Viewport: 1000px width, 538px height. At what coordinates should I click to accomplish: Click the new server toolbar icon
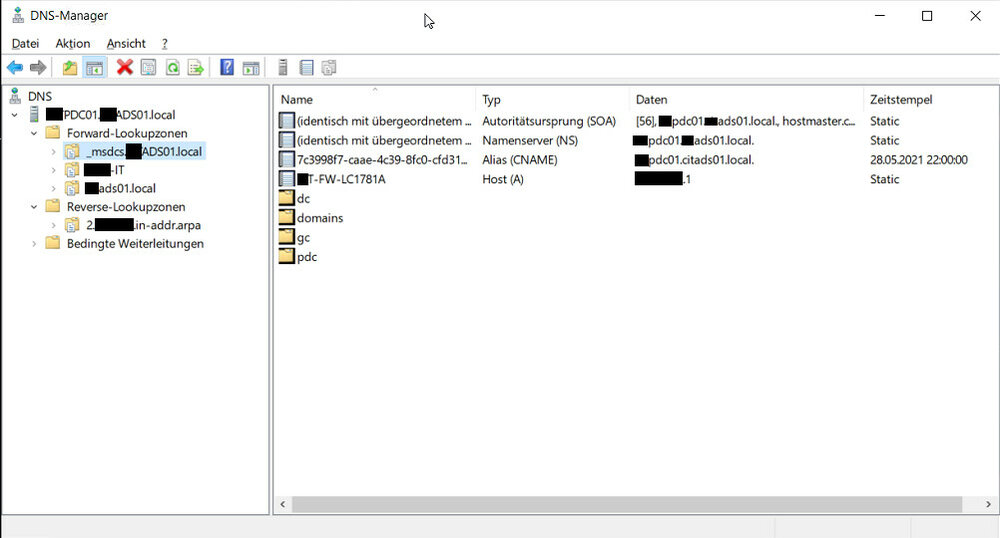tap(283, 68)
